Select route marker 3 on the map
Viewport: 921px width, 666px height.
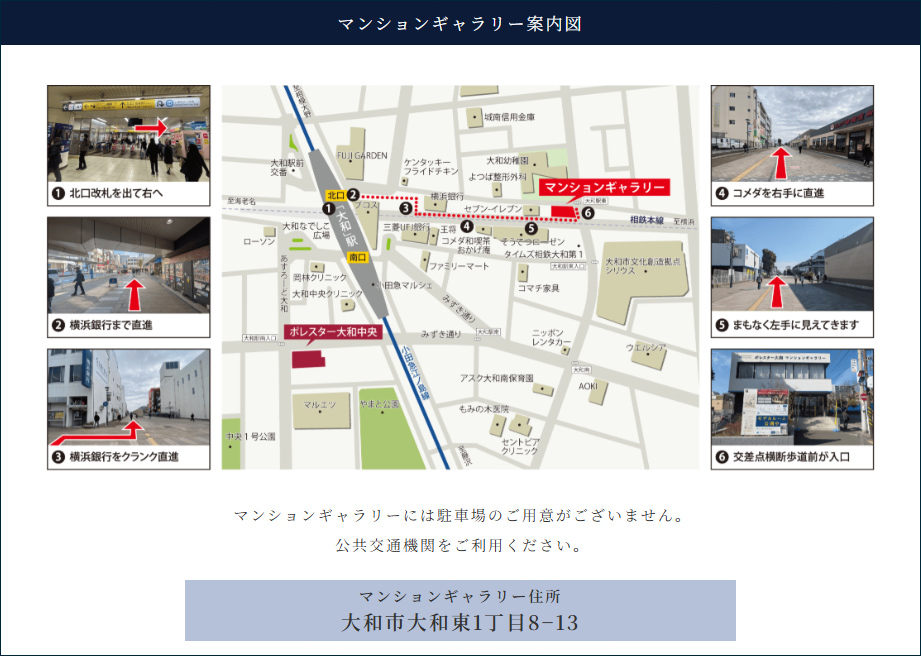tap(405, 209)
